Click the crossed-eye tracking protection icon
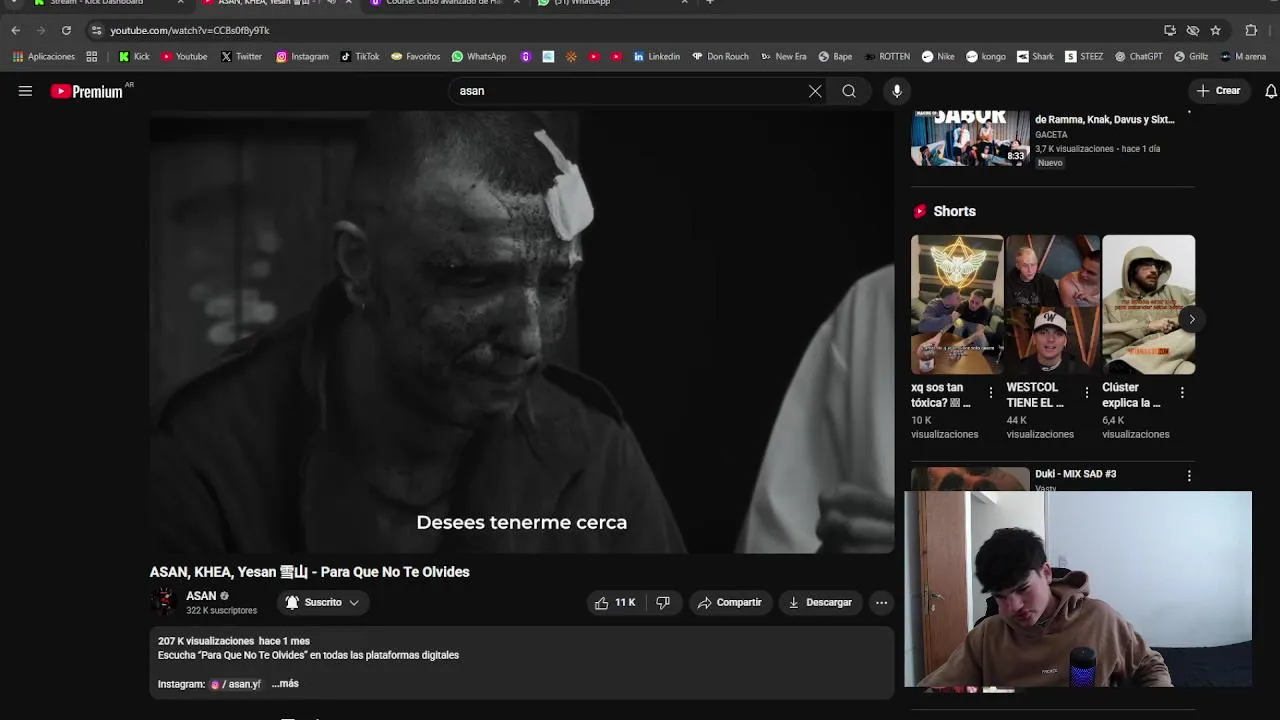This screenshot has width=1280, height=720. tap(1193, 30)
